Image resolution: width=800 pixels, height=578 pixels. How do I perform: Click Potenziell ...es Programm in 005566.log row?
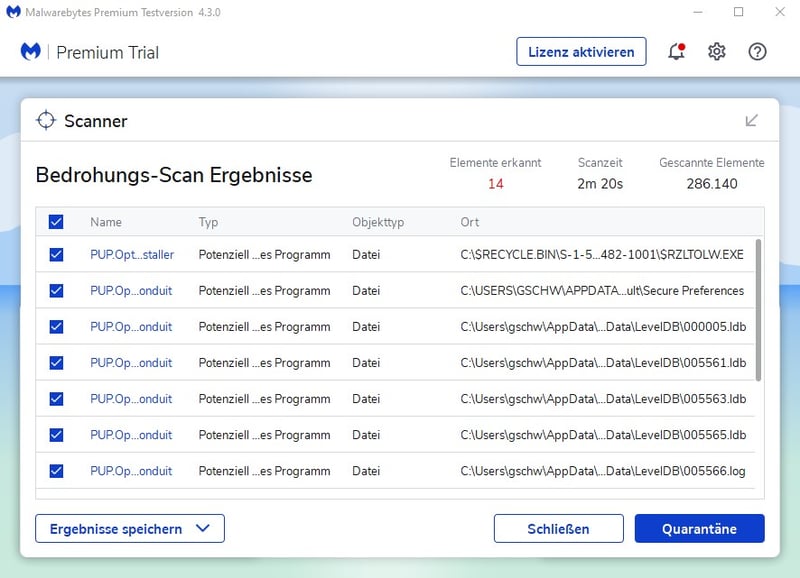coord(264,471)
